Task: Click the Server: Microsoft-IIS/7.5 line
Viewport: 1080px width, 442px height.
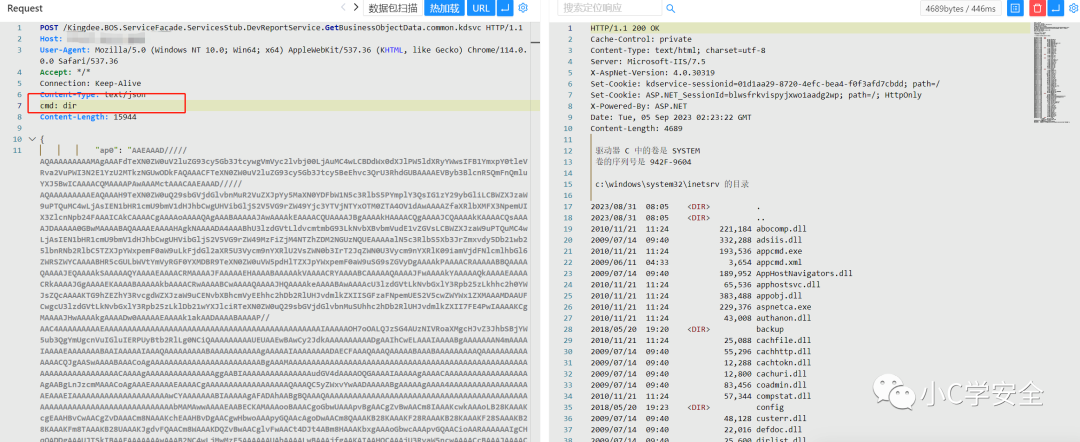Action: click(x=648, y=61)
